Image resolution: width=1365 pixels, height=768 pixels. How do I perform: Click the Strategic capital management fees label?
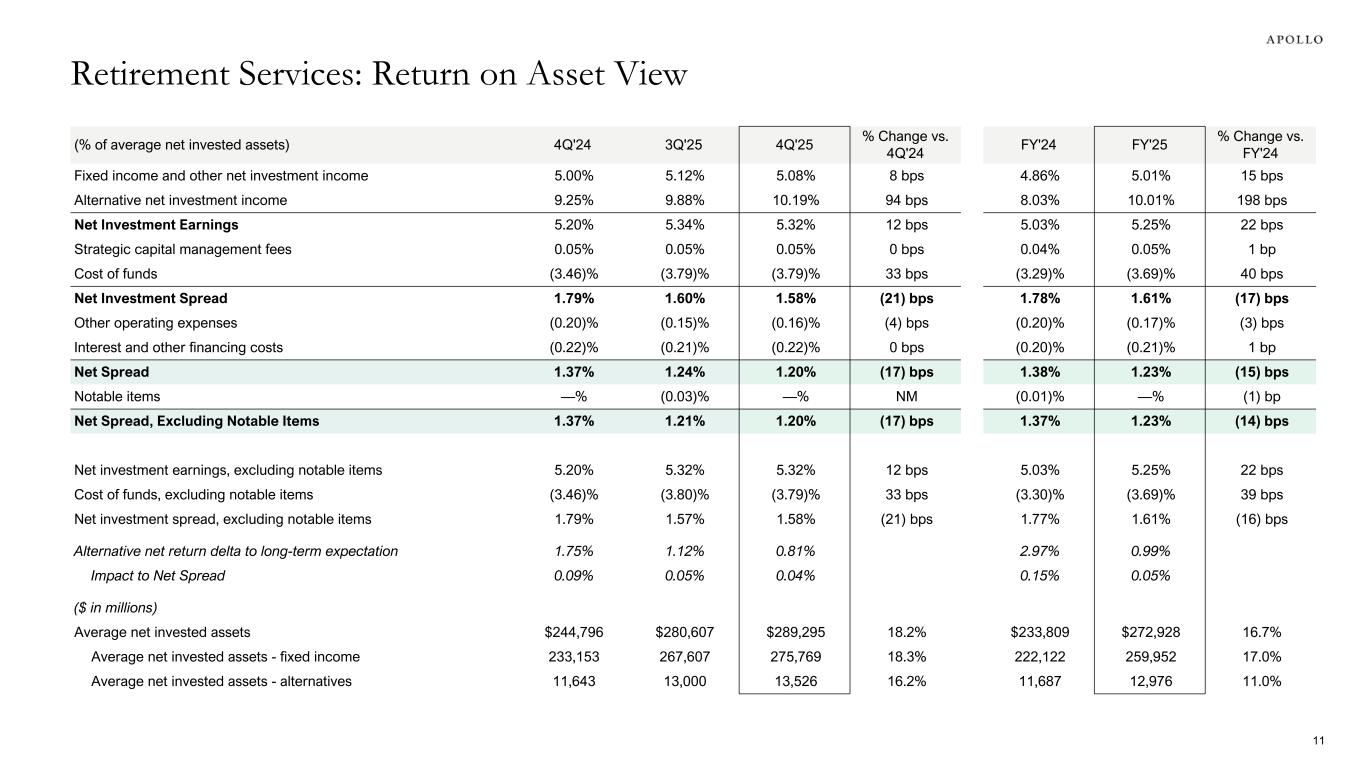[183, 249]
